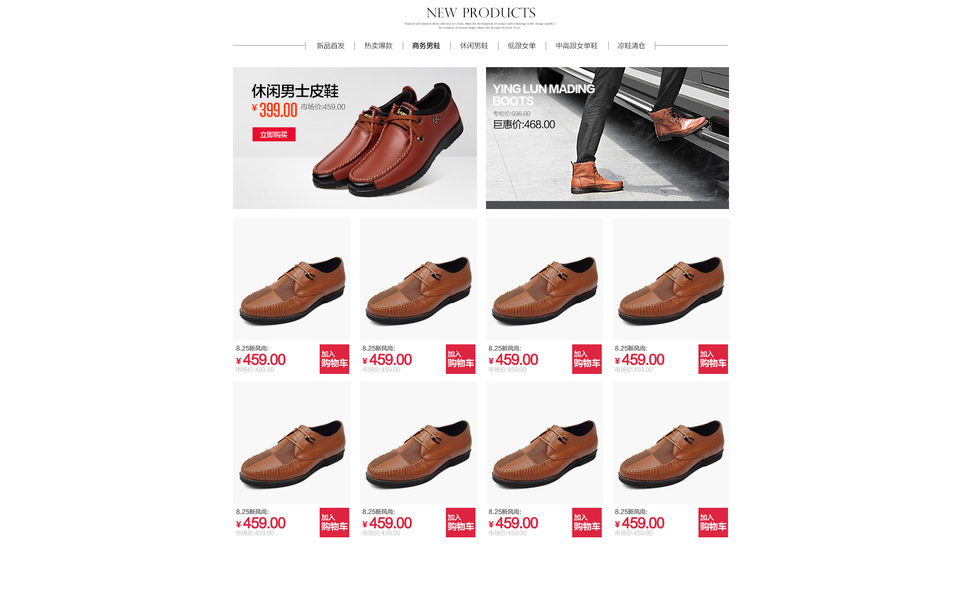Add the last bottom-row shoe to cart
This screenshot has width=962, height=600.
tap(713, 522)
